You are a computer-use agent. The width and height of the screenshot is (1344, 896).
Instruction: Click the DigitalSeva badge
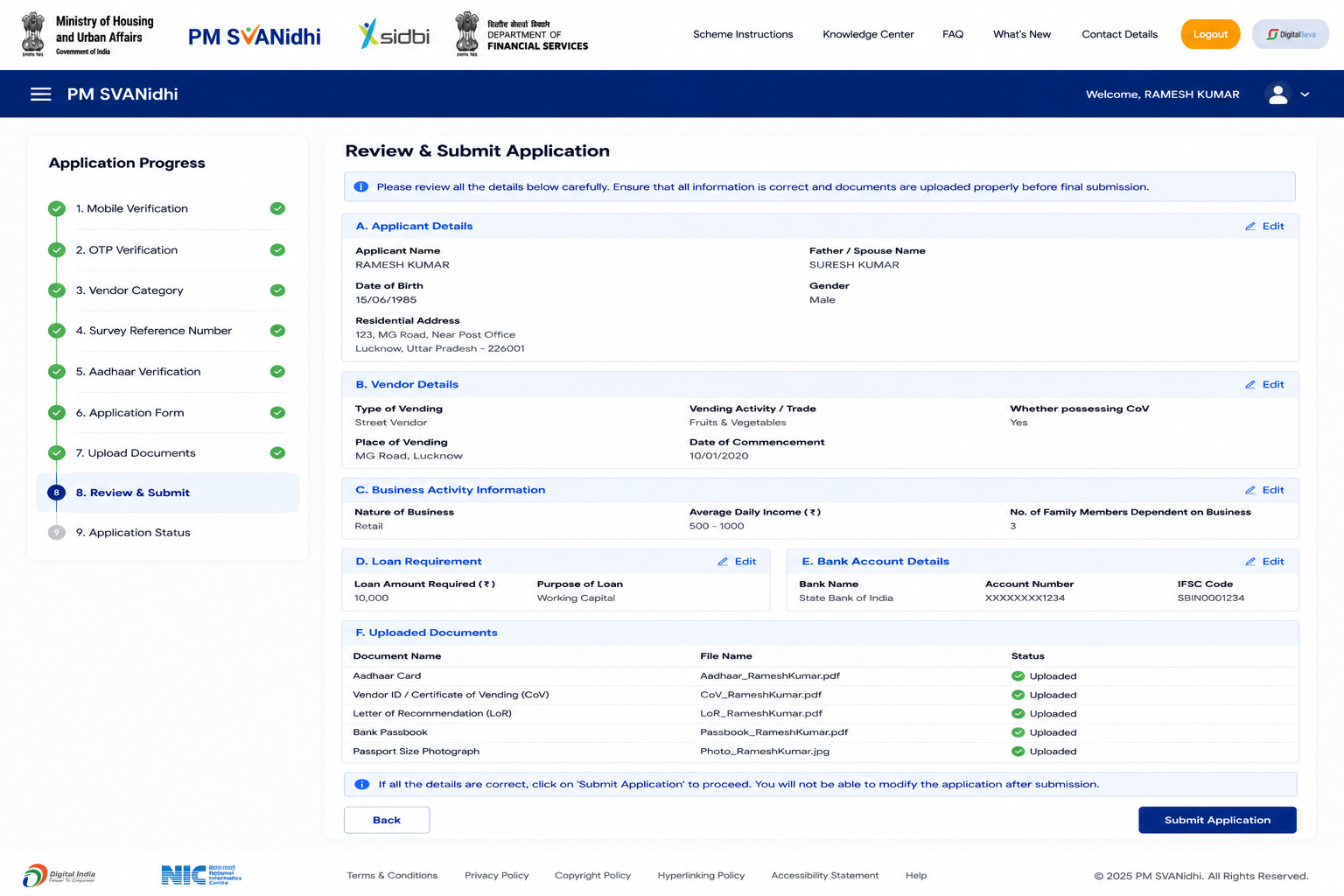[1291, 34]
